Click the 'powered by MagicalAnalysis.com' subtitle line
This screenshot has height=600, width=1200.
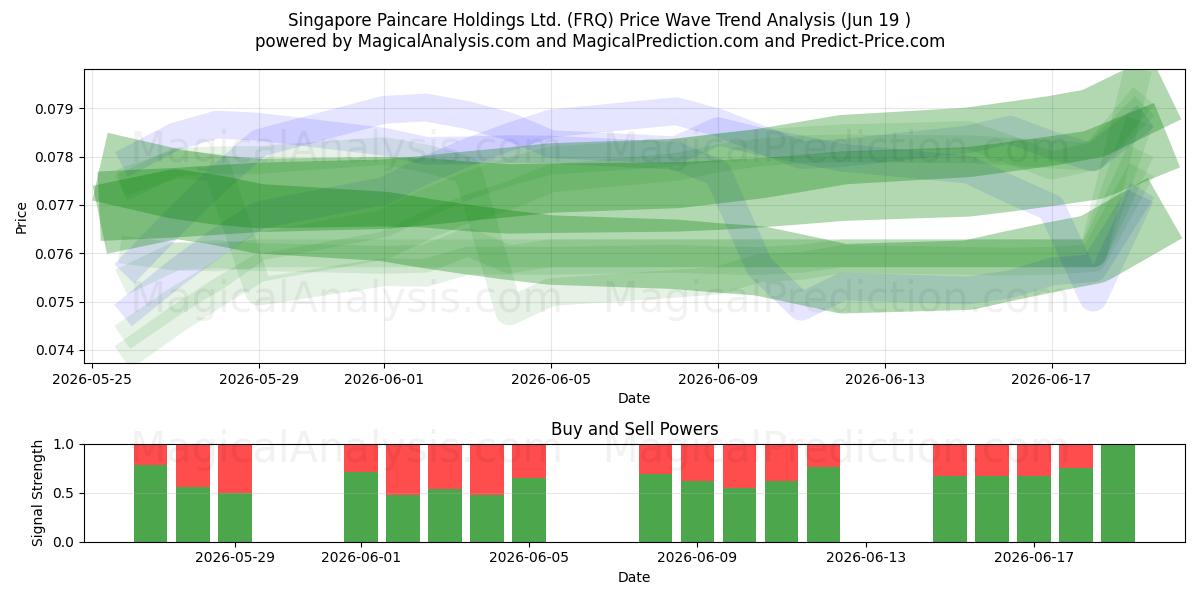[600, 41]
